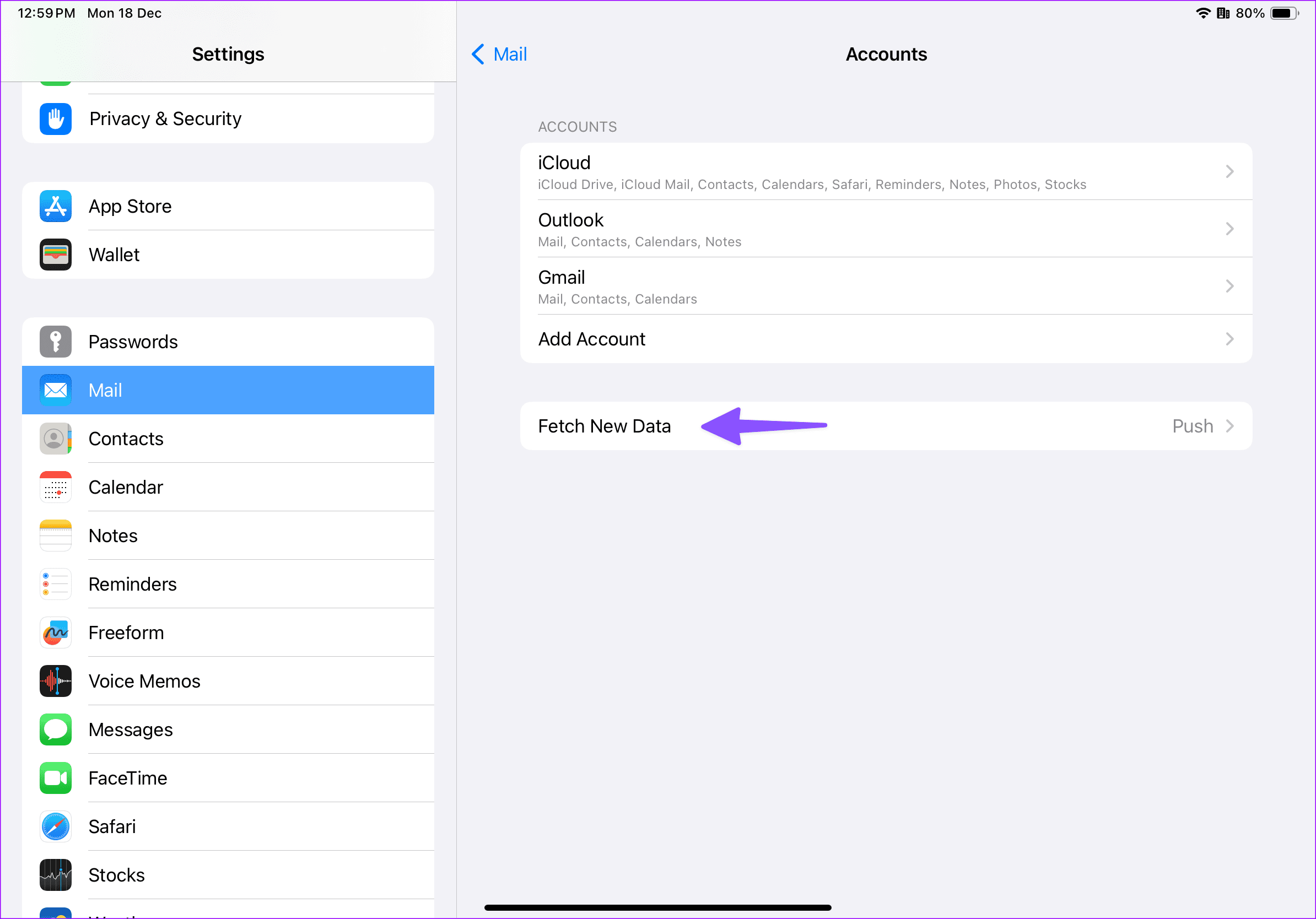Select the App Store icon
Screen dimensions: 1316x919
[55, 206]
